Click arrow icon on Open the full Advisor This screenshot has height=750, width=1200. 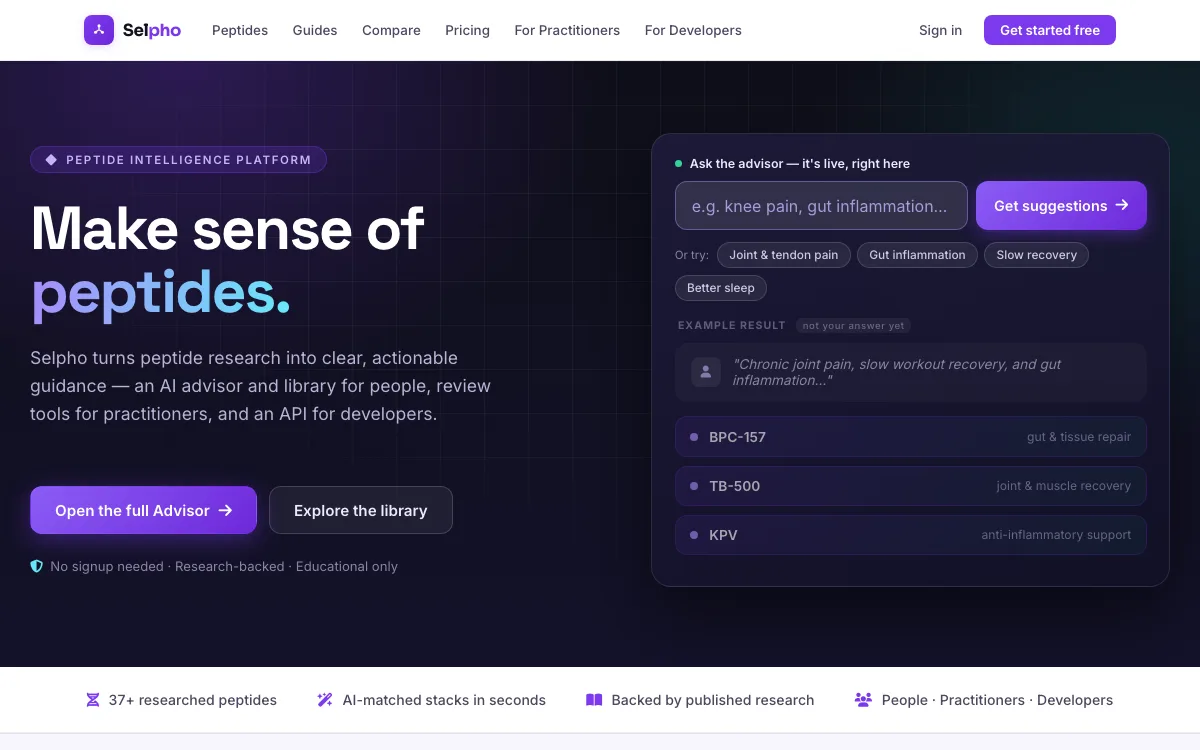click(x=225, y=510)
